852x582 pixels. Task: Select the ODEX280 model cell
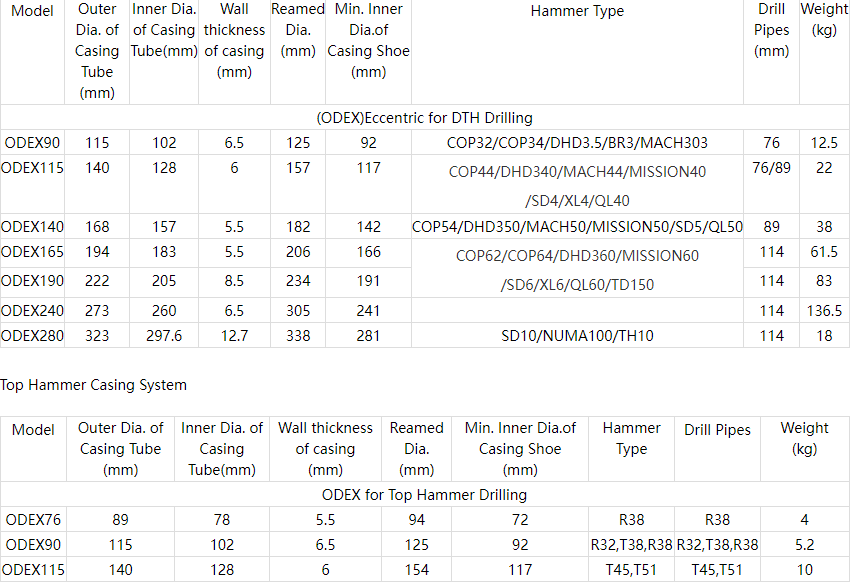coord(32,336)
